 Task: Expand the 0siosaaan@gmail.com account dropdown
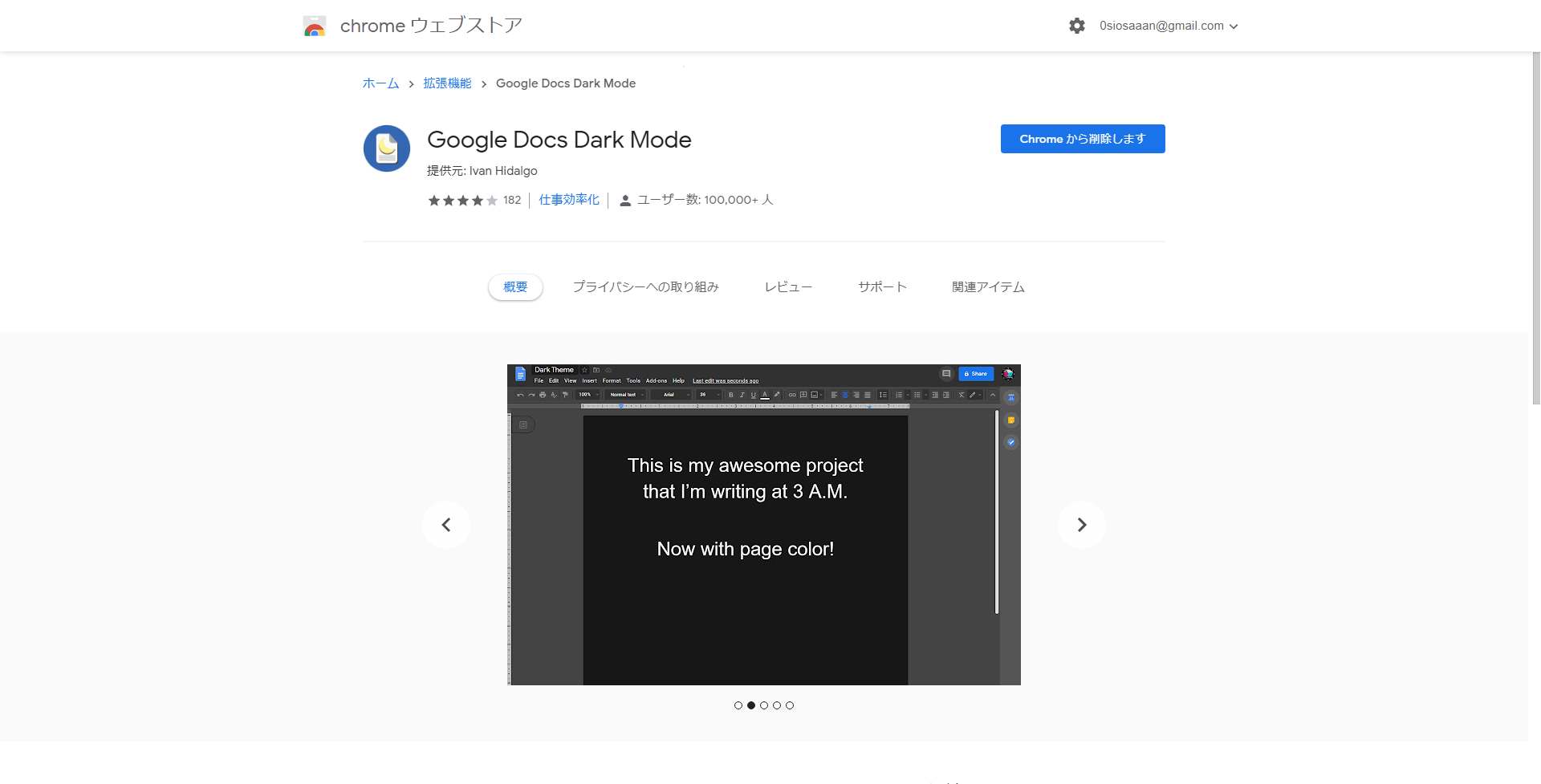pyautogui.click(x=1169, y=26)
